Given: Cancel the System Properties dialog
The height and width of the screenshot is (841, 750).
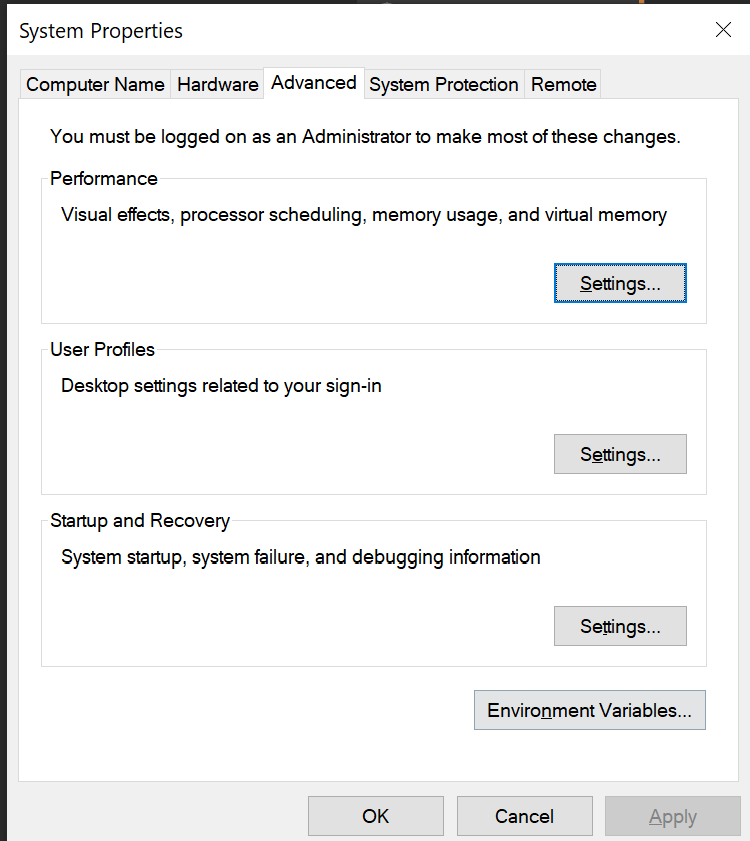Looking at the screenshot, I should [524, 816].
